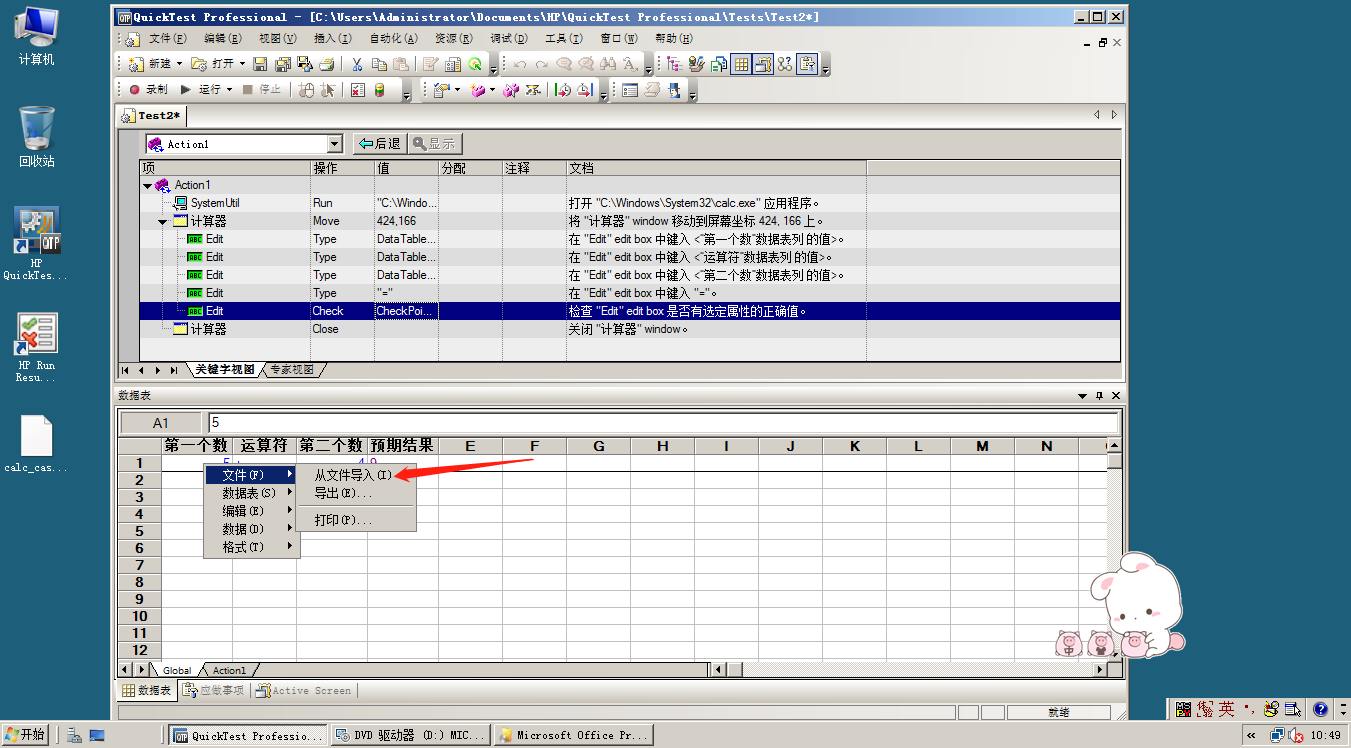Switch to Microsoft Office taskbar button
Screen dimensions: 1351x748
tap(573, 735)
